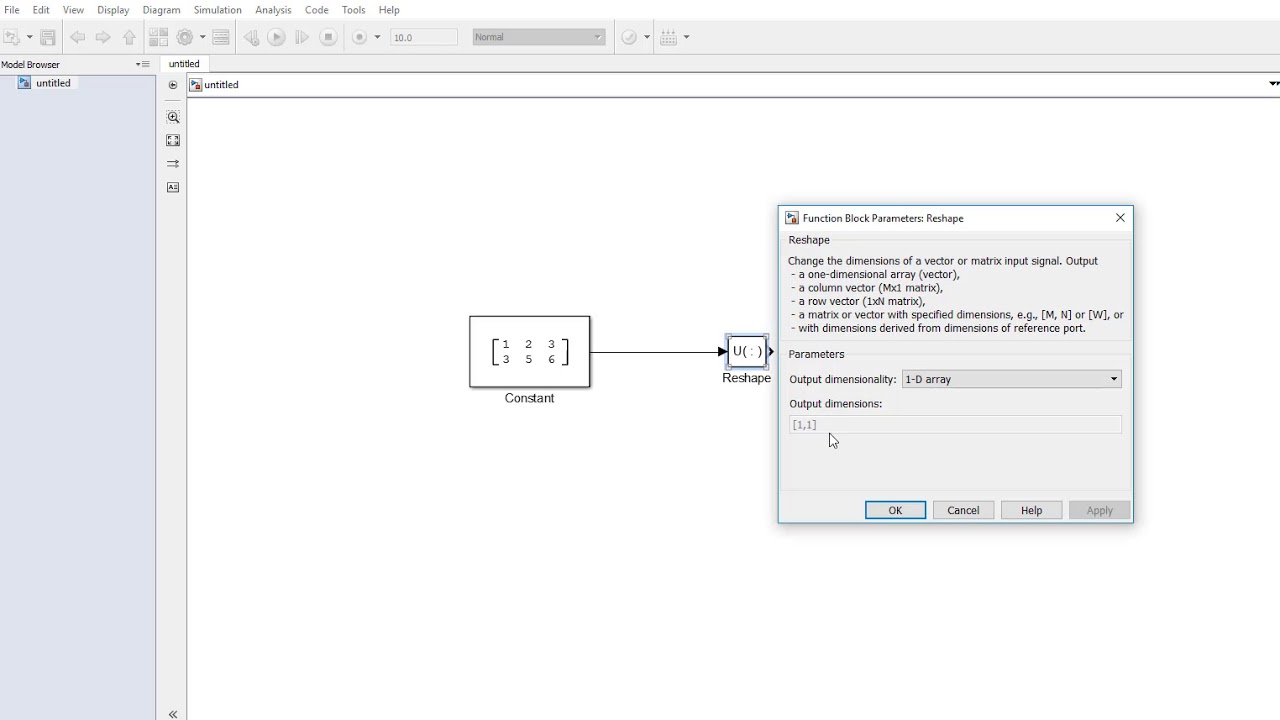This screenshot has width=1280, height=720.
Task: Click the Build Model toolbar icon
Action: pyautogui.click(x=669, y=37)
